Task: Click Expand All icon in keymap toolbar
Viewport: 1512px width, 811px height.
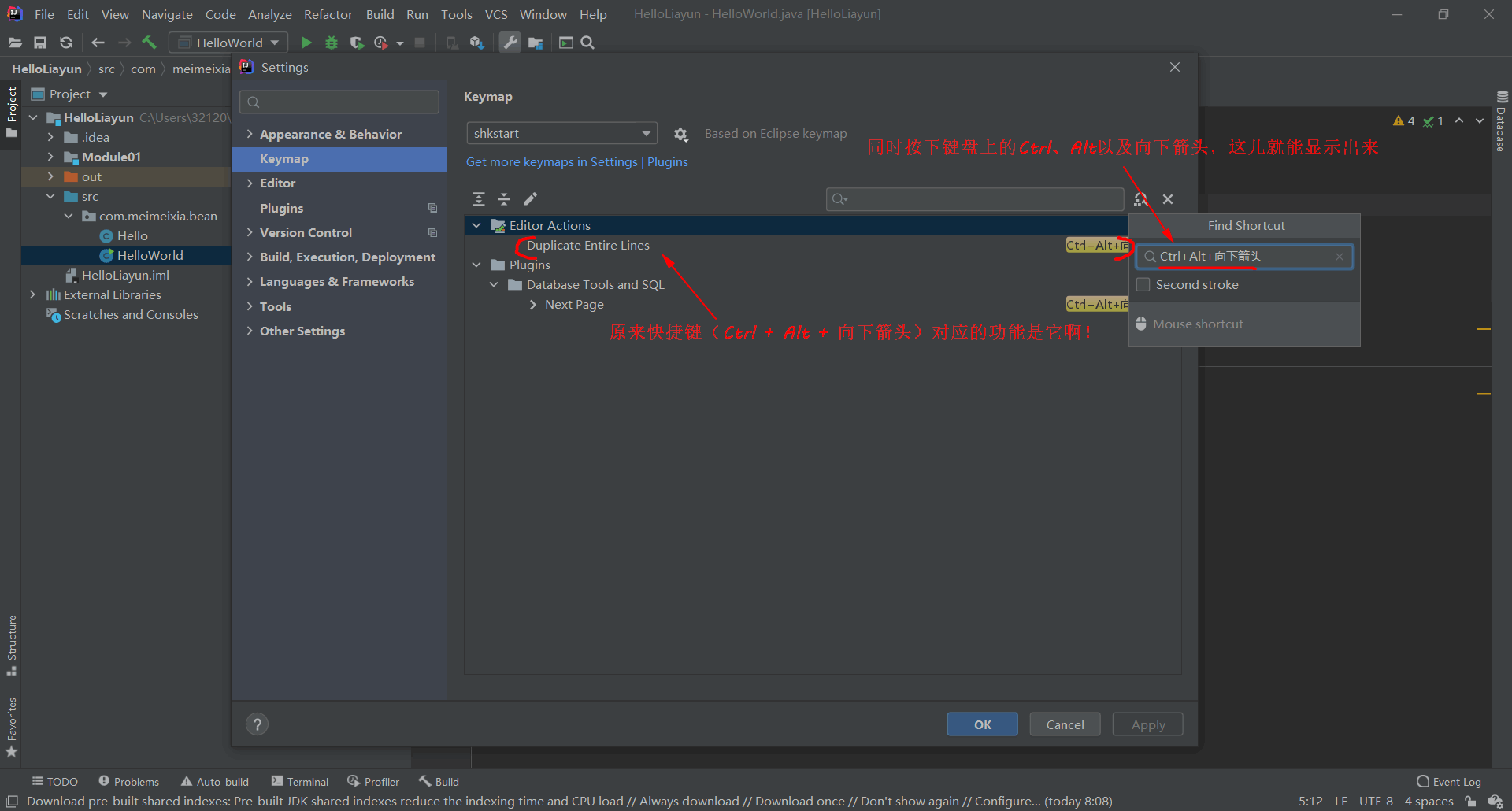Action: [479, 199]
